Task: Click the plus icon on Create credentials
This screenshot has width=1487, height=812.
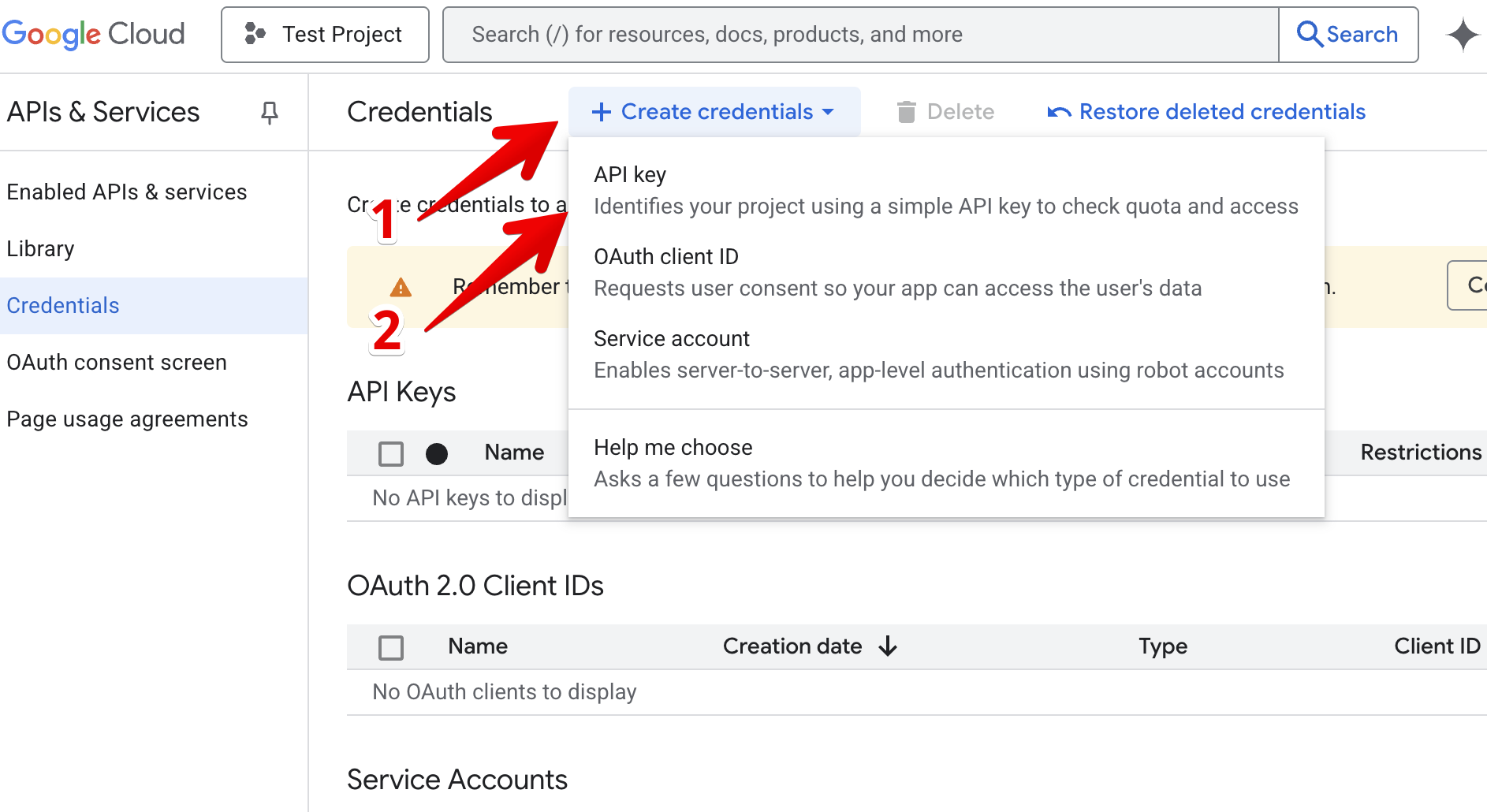Action: pos(602,112)
